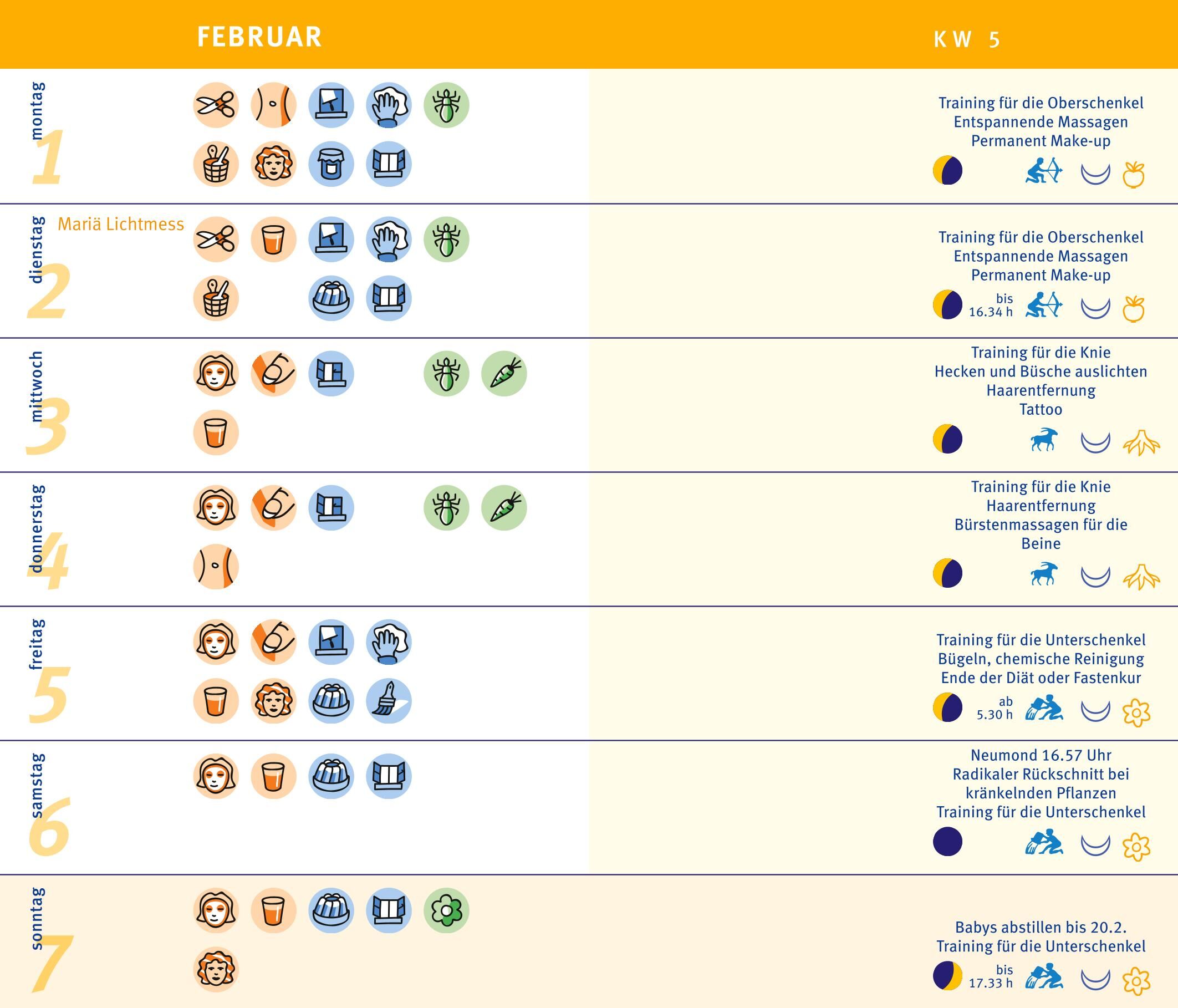
Task: Click the green bug icon on Thursday
Action: pos(446,508)
